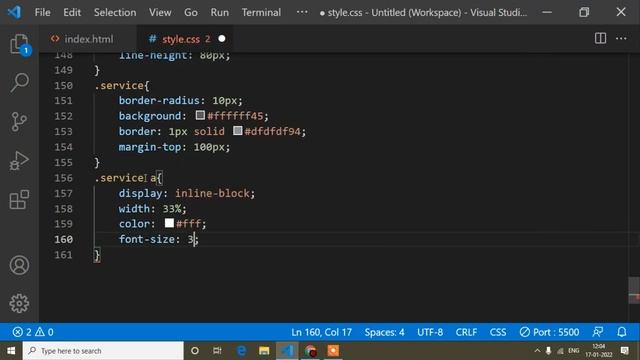Viewport: 640px width, 360px height.
Task: Open Windows action center icon
Action: coord(624,351)
